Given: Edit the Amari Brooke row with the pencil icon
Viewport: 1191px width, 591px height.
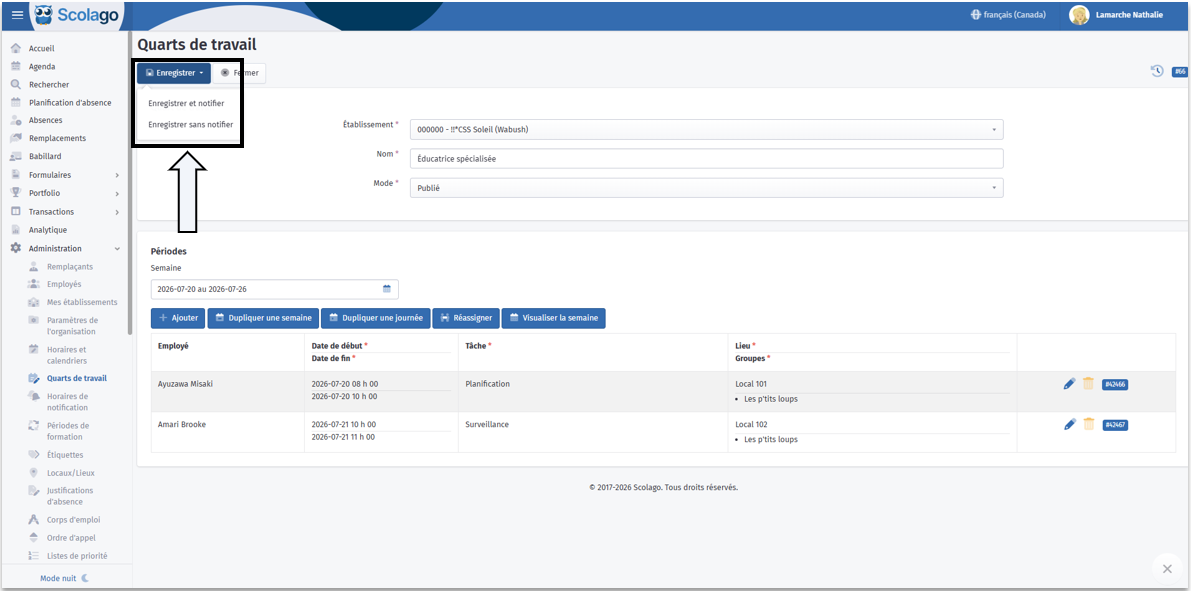Looking at the screenshot, I should (1069, 424).
